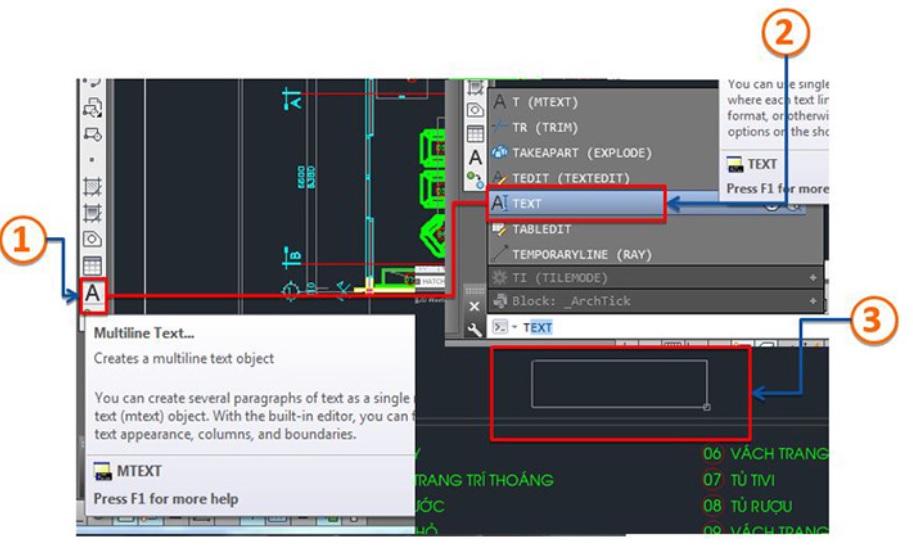The height and width of the screenshot is (554, 913).
Task: Select the Gradient tool in left toolbar
Action: tap(92, 213)
